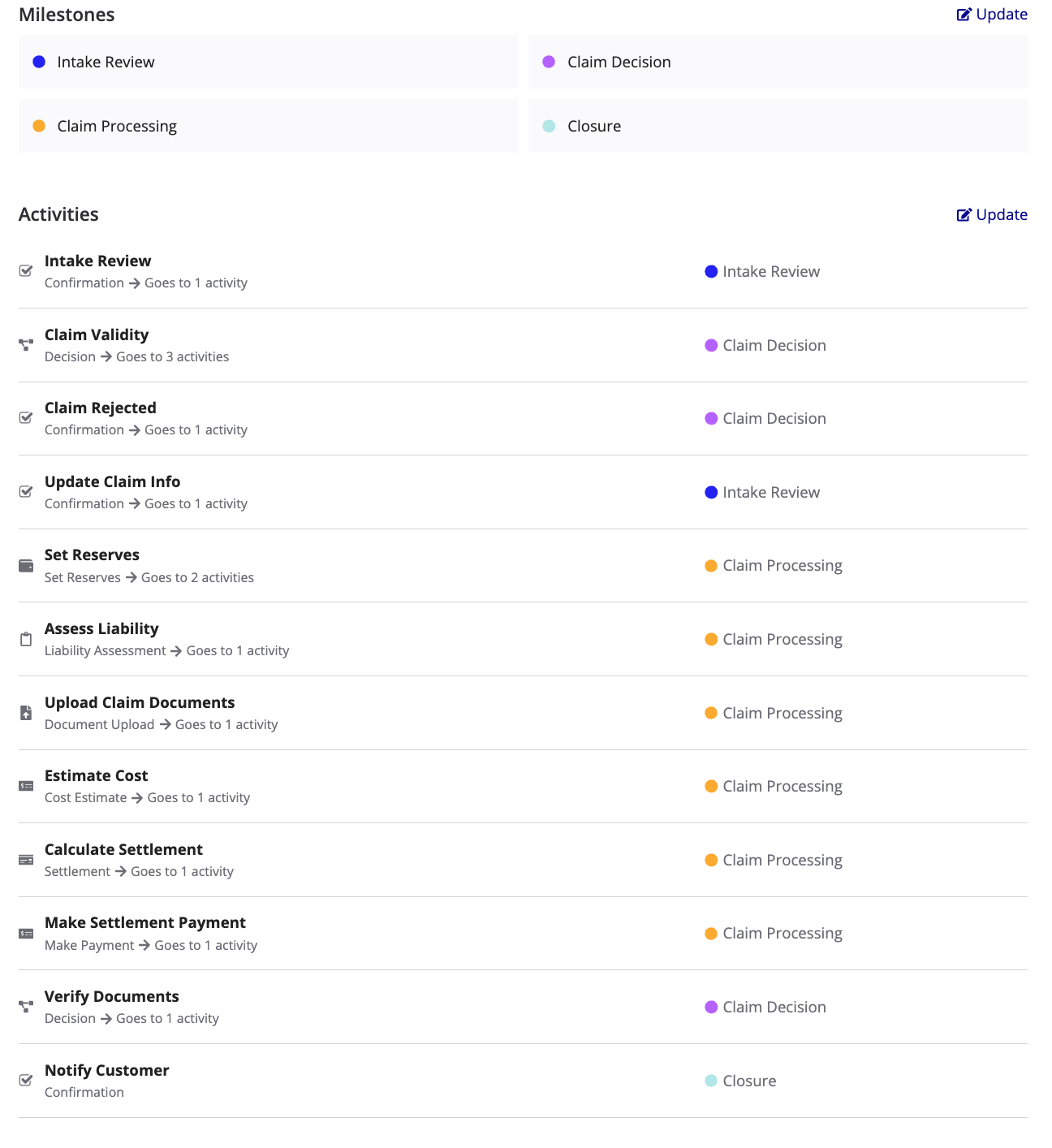Select the Notify Customer activity title
Screen dimensions: 1052x1148
107,1070
